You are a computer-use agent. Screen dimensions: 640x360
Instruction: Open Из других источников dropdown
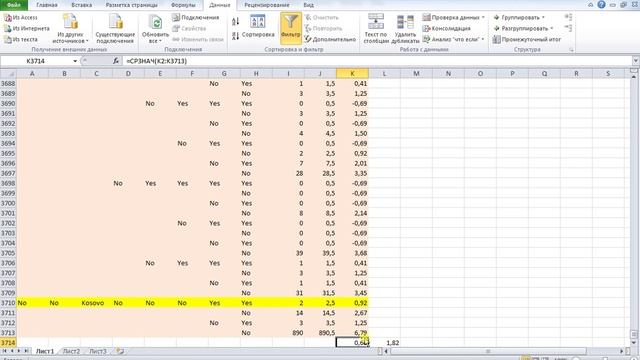click(x=71, y=29)
